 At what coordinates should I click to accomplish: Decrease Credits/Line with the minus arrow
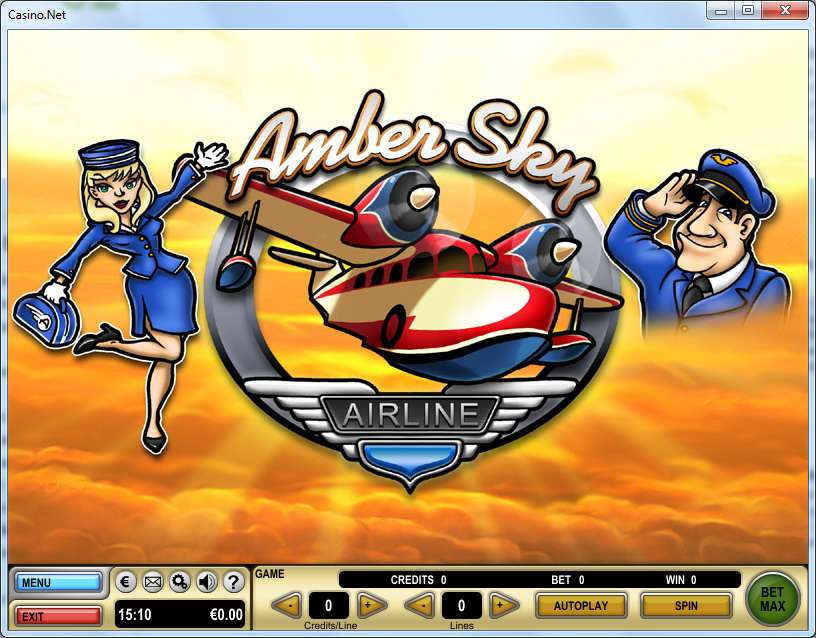pyautogui.click(x=287, y=606)
